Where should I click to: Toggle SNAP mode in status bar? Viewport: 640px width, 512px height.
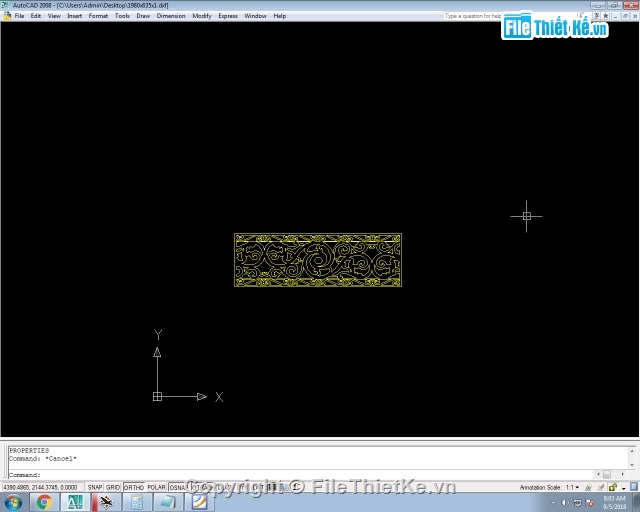click(95, 487)
